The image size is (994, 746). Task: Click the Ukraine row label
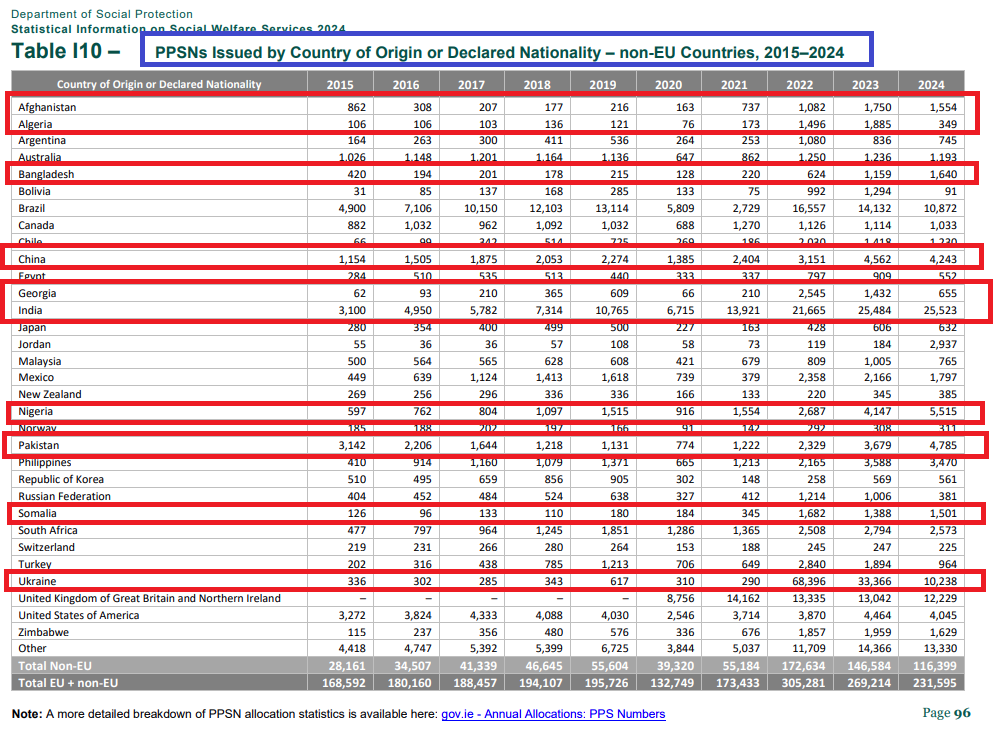37,581
